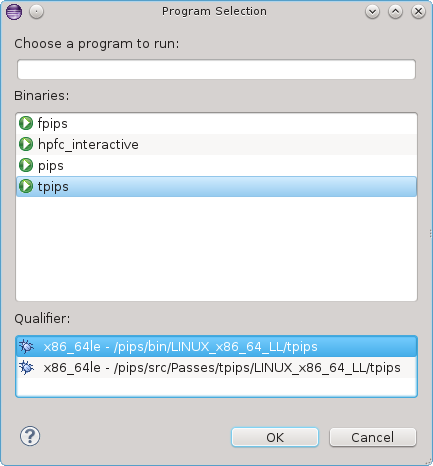Dismiss the dialog with Cancel
433x466 pixels.
coord(373,437)
